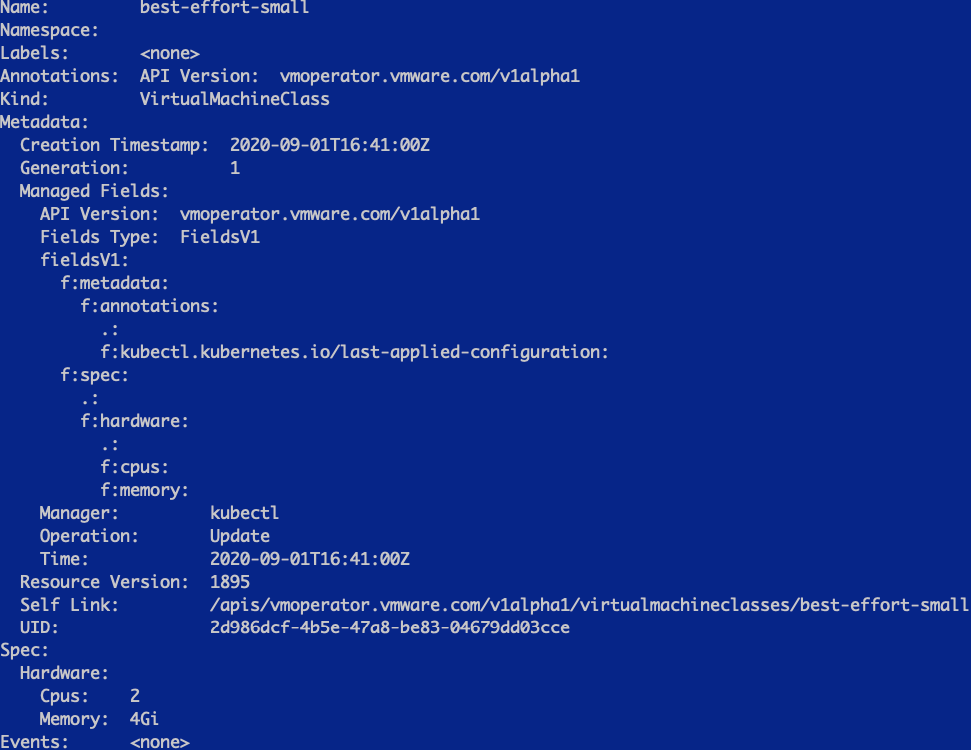
Task: Click the f:memory: line
Action: pos(144,491)
